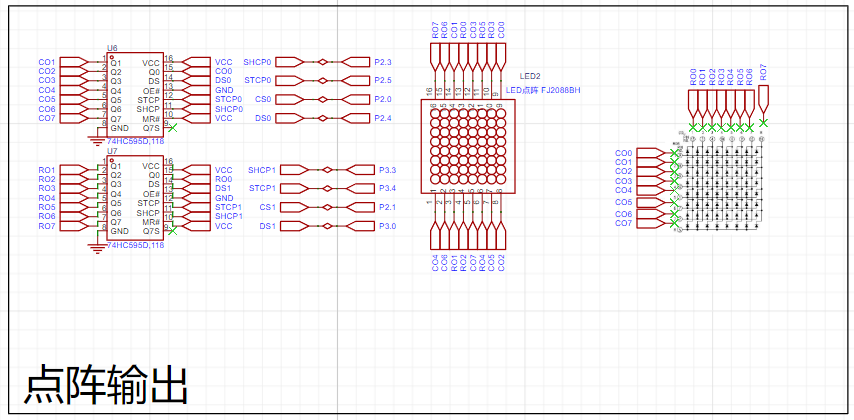
Task: Click the 74HC595D,118 label under U6
Action: click(x=136, y=141)
